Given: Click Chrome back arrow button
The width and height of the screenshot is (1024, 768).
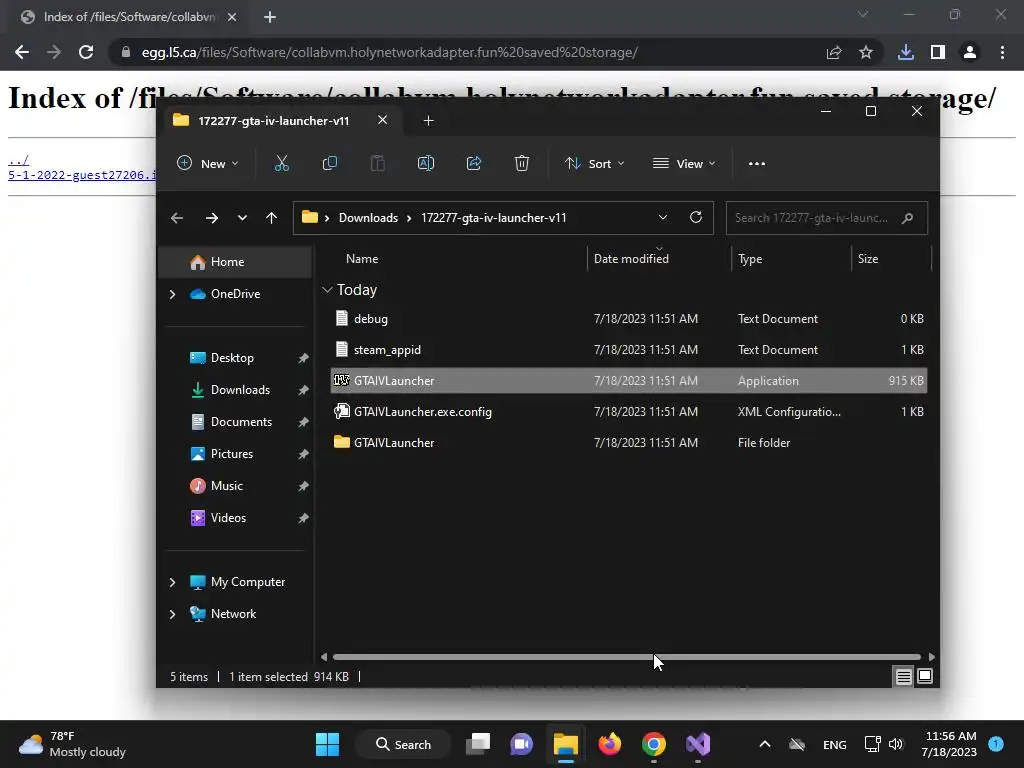Looking at the screenshot, I should tap(22, 52).
